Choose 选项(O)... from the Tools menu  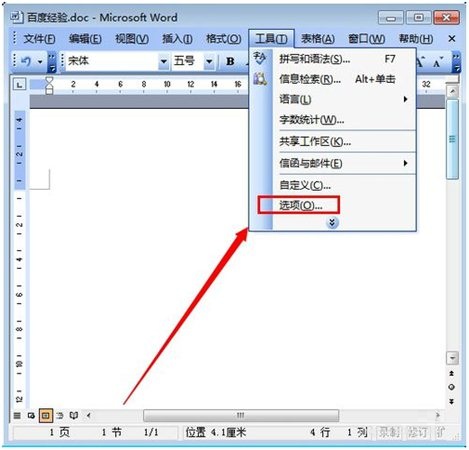click(299, 205)
